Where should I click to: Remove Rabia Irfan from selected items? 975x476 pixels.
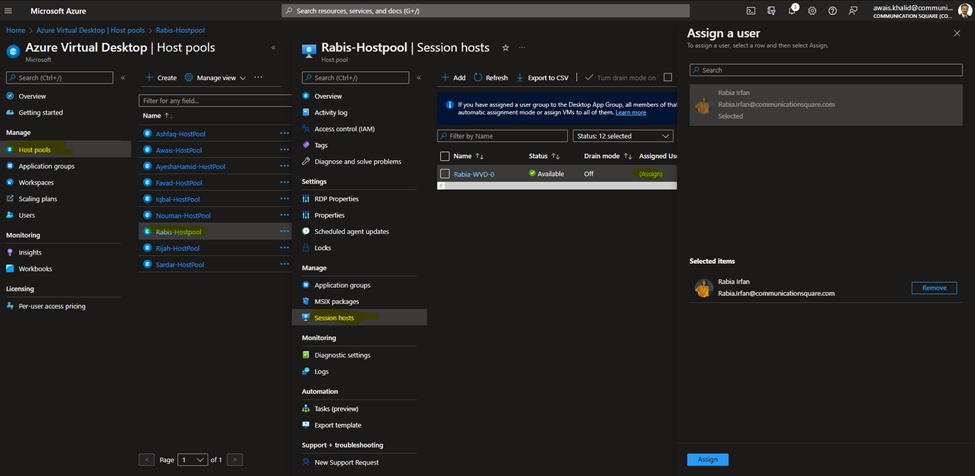[934, 288]
